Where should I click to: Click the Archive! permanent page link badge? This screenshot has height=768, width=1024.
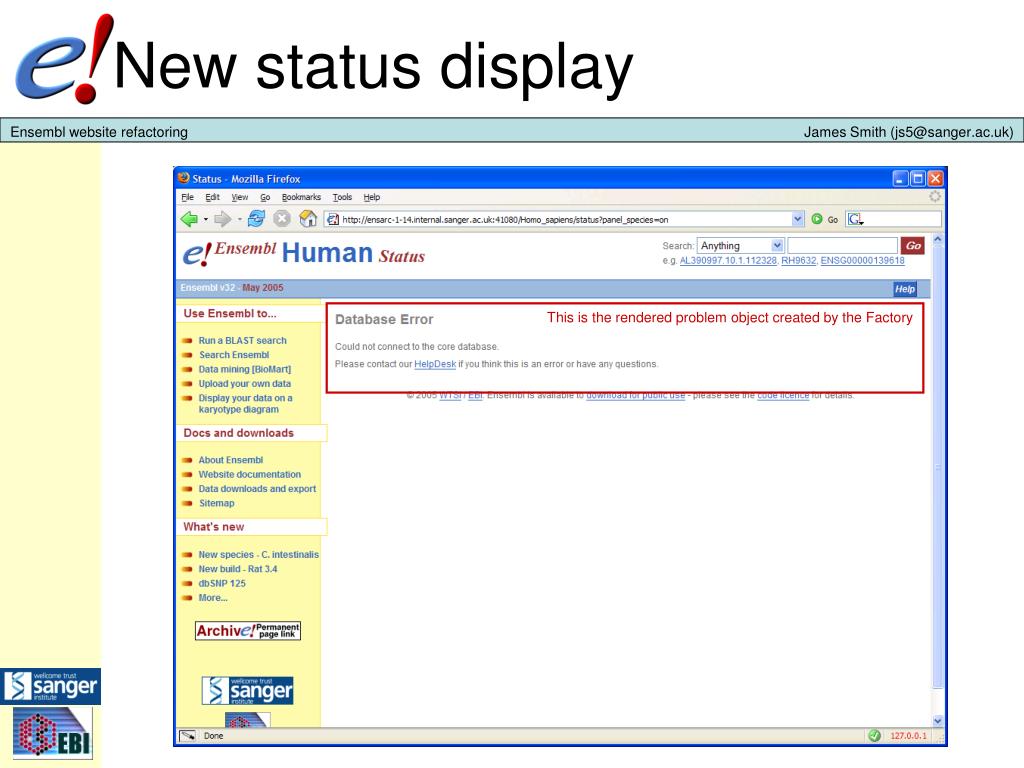[x=248, y=631]
